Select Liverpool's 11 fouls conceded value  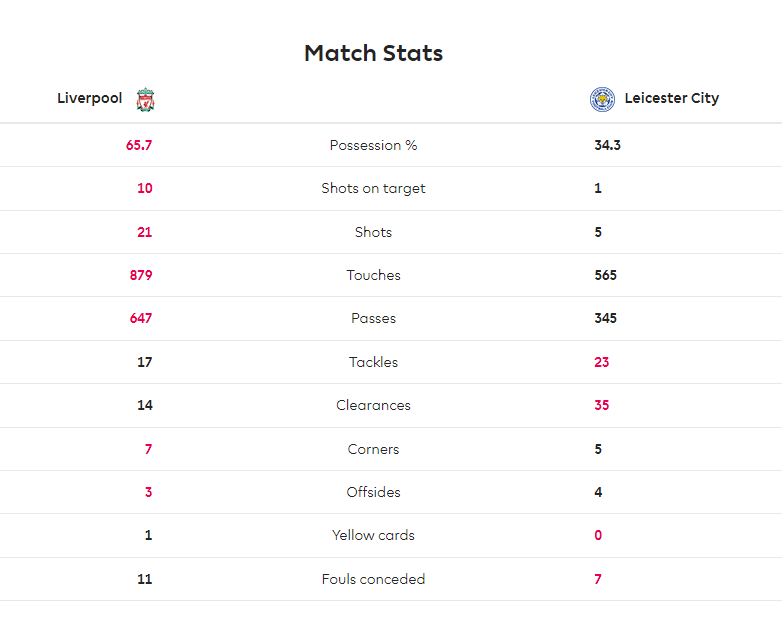tap(145, 579)
